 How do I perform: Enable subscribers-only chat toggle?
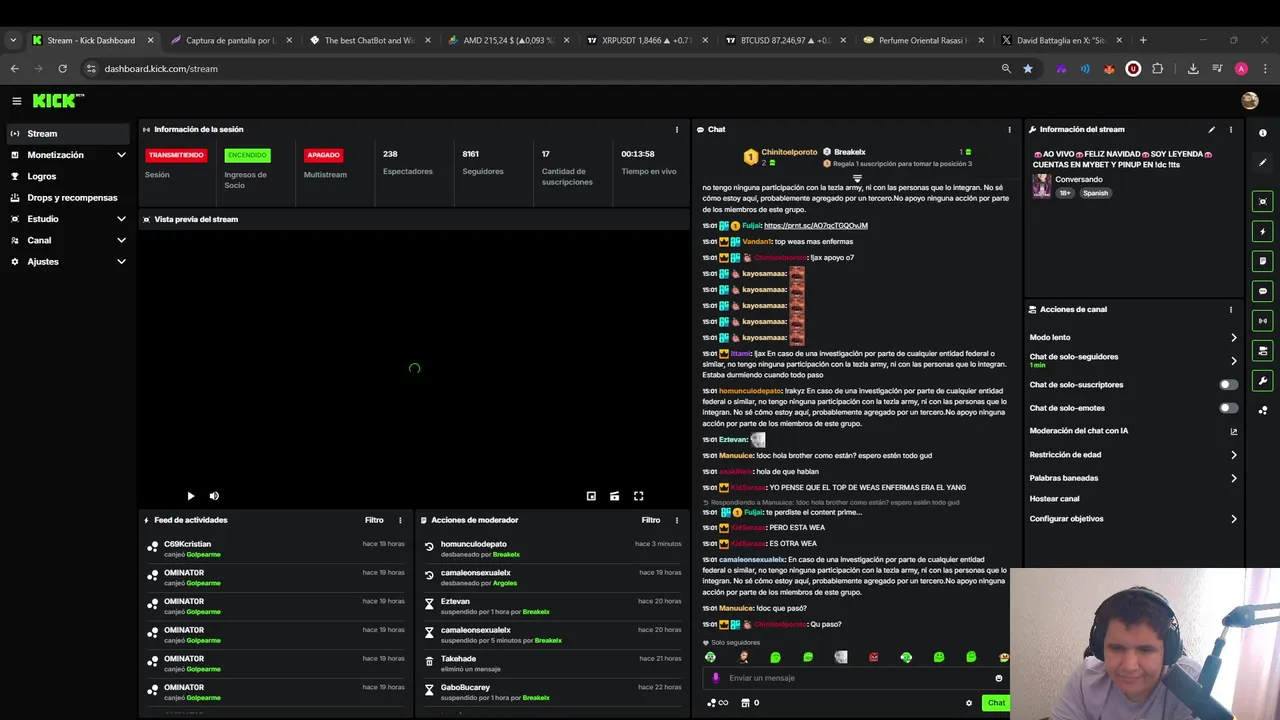pos(1228,385)
